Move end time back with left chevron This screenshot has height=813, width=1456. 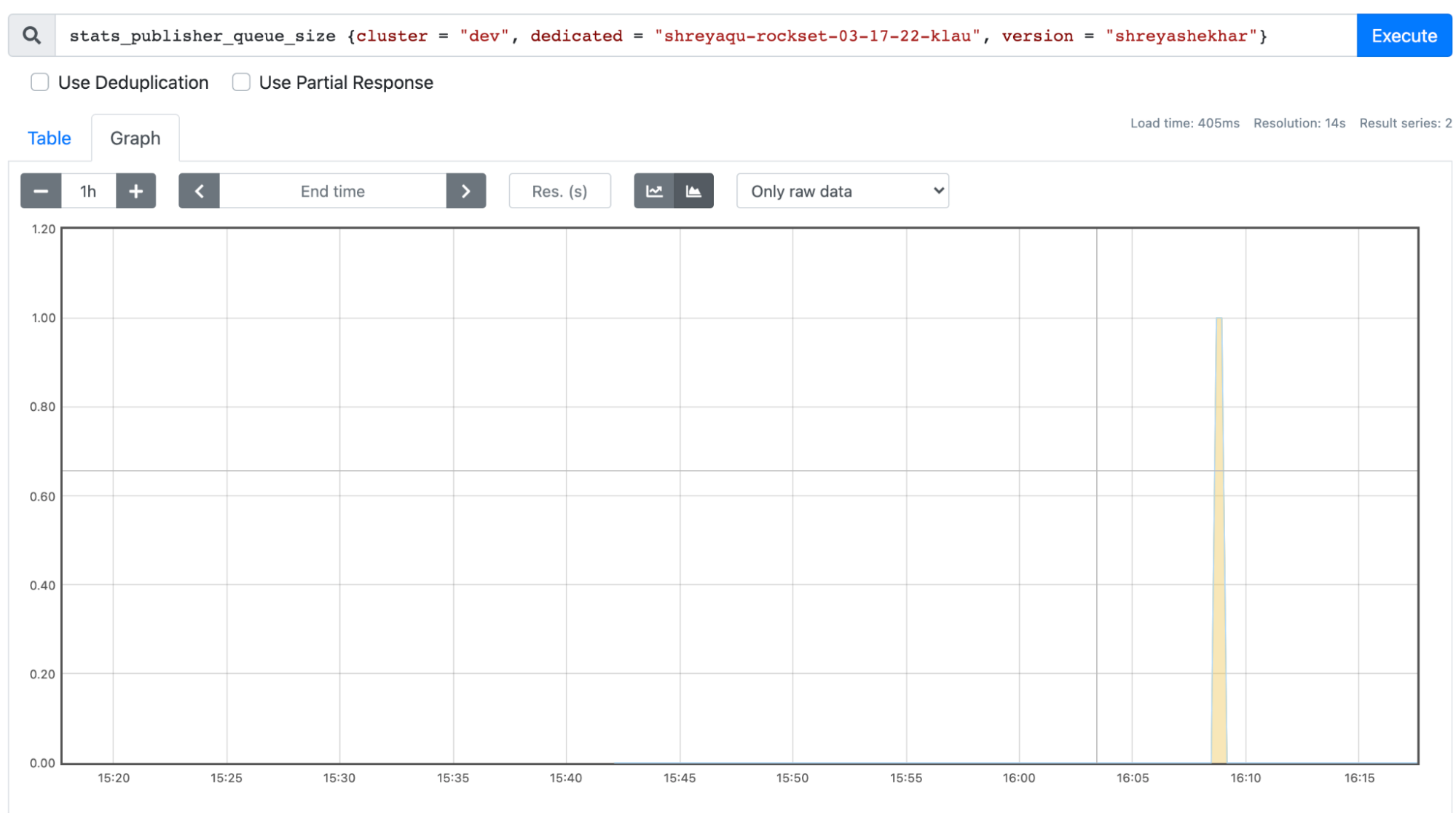[x=199, y=191]
